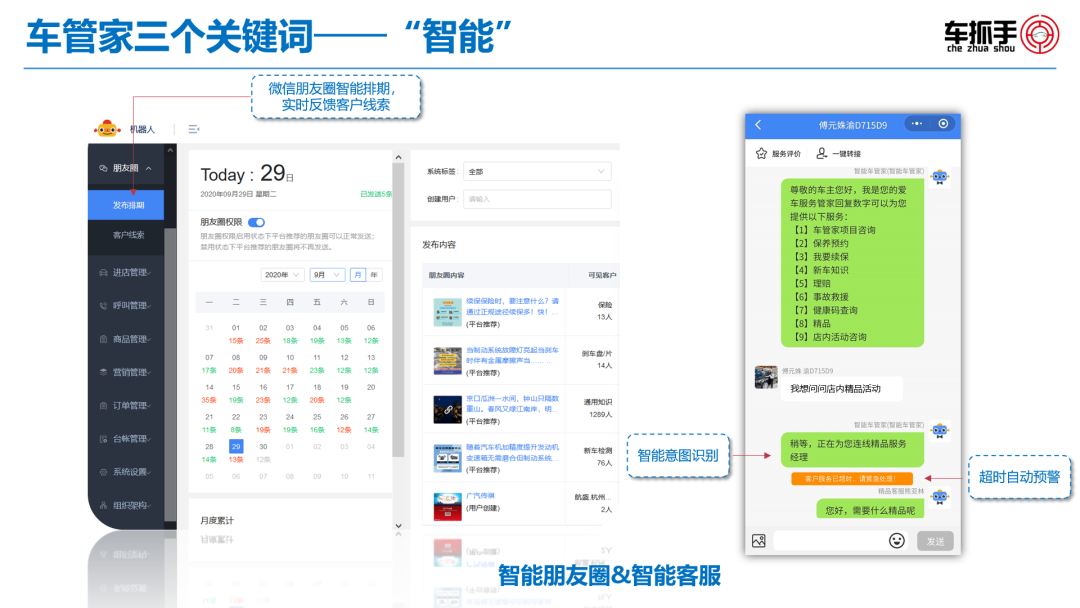This screenshot has height=608, width=1080.
Task: Open the 广汽传祺 post link
Action: point(480,496)
